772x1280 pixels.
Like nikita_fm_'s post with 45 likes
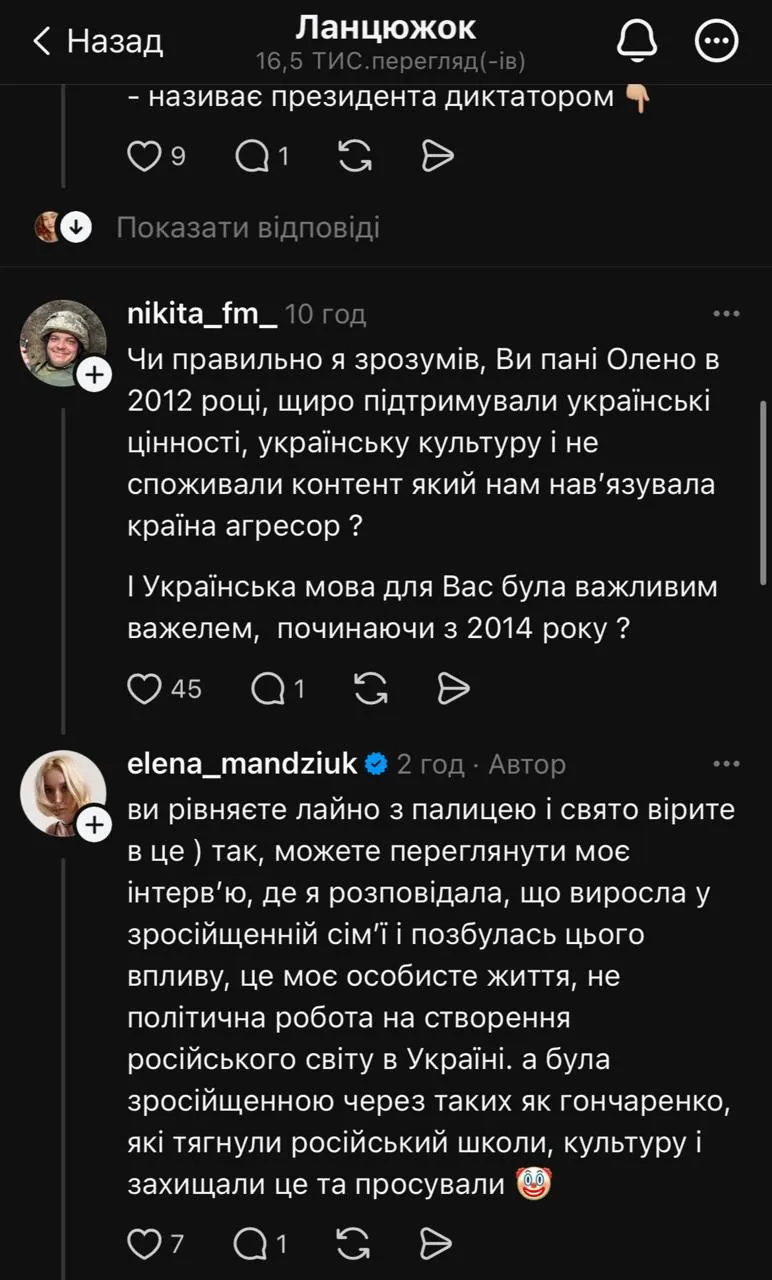pos(147,688)
